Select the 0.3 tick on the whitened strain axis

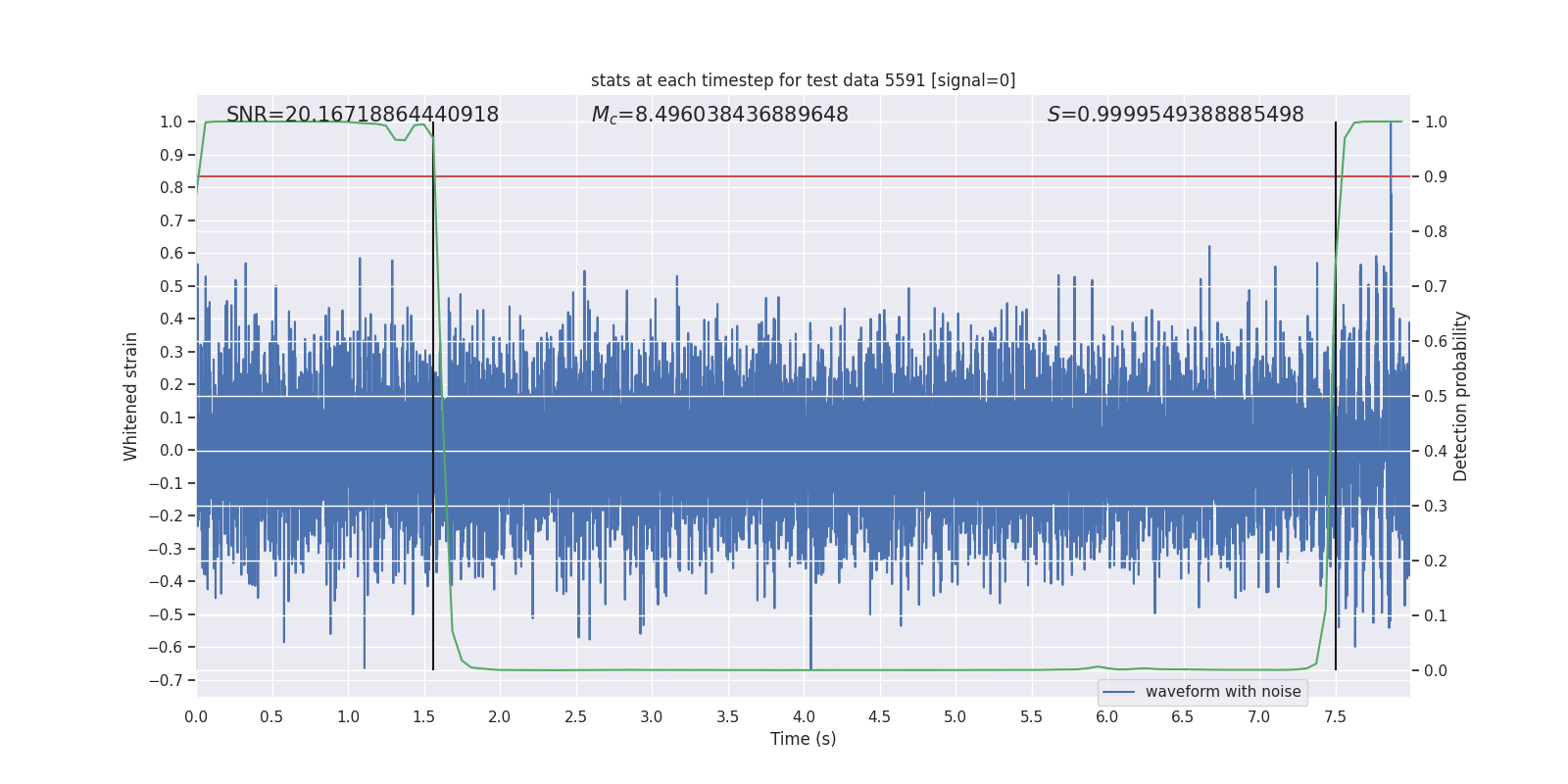171,352
